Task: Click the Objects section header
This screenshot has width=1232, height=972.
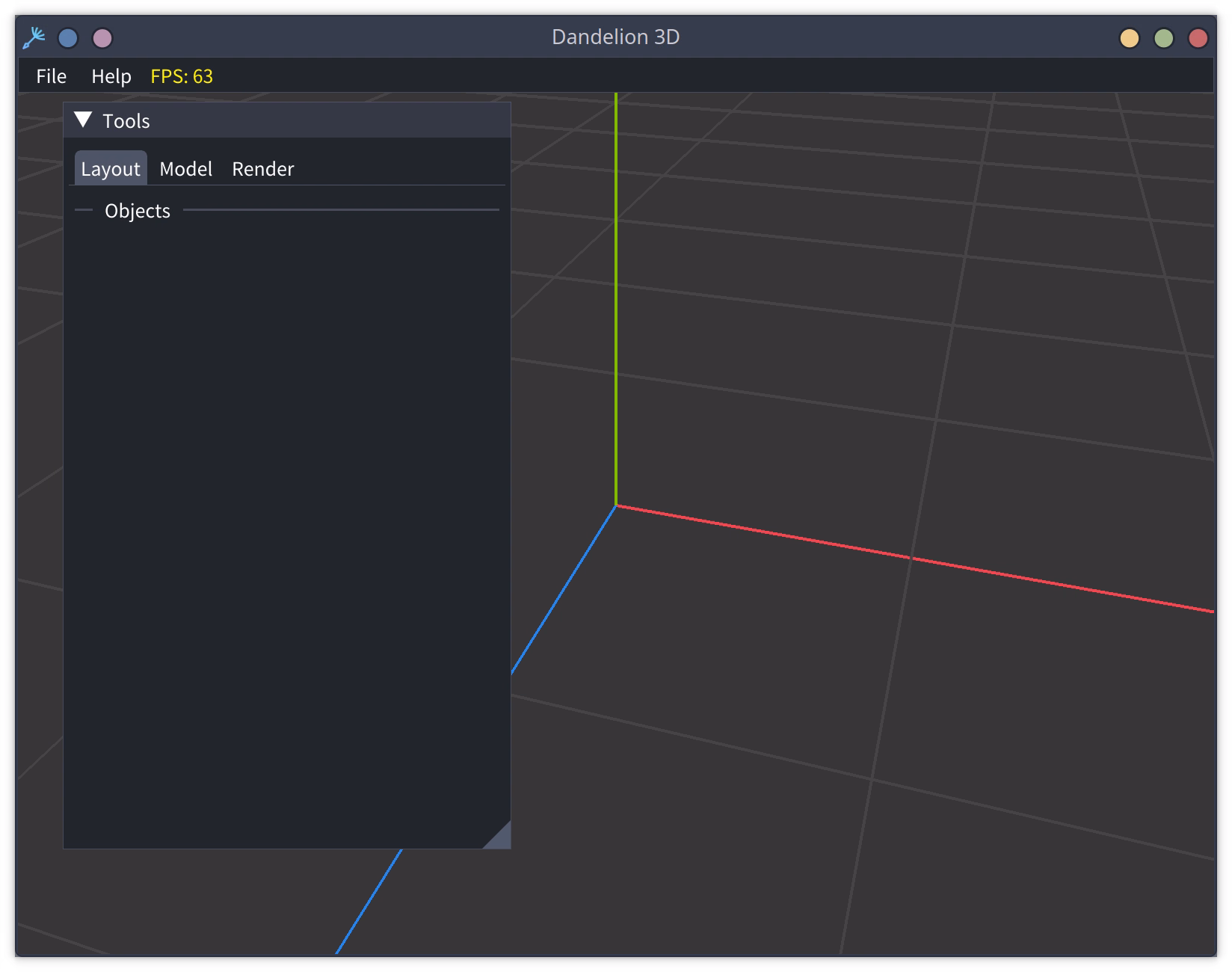Action: (138, 211)
